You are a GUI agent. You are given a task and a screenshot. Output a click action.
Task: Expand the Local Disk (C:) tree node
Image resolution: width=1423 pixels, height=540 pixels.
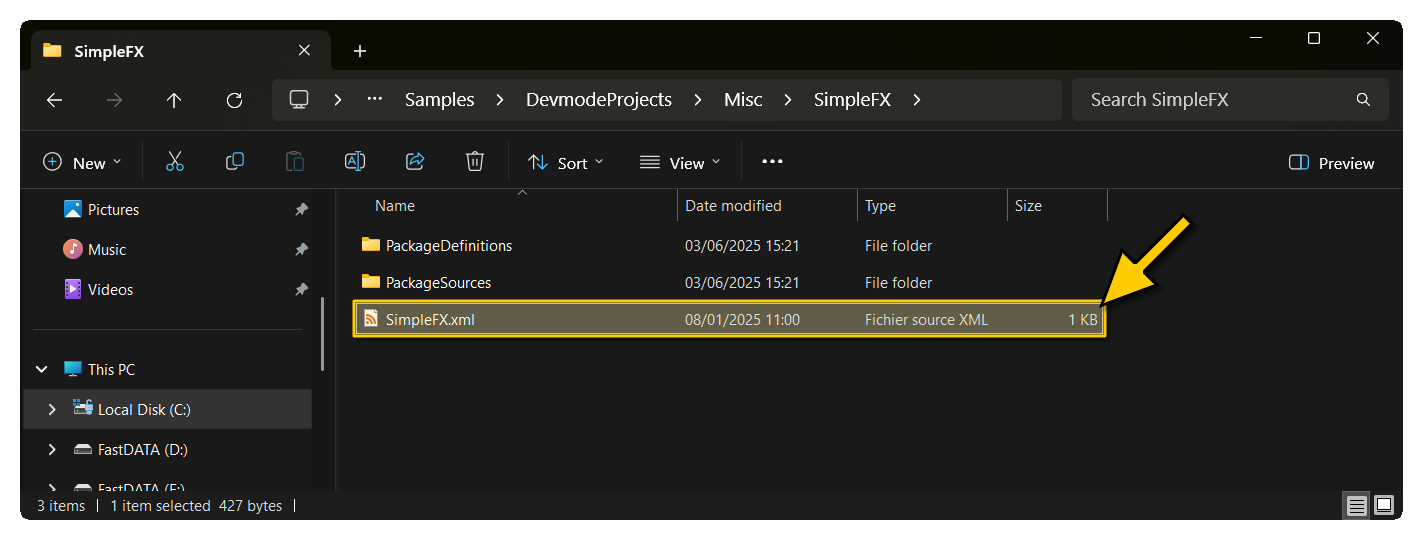tap(52, 410)
